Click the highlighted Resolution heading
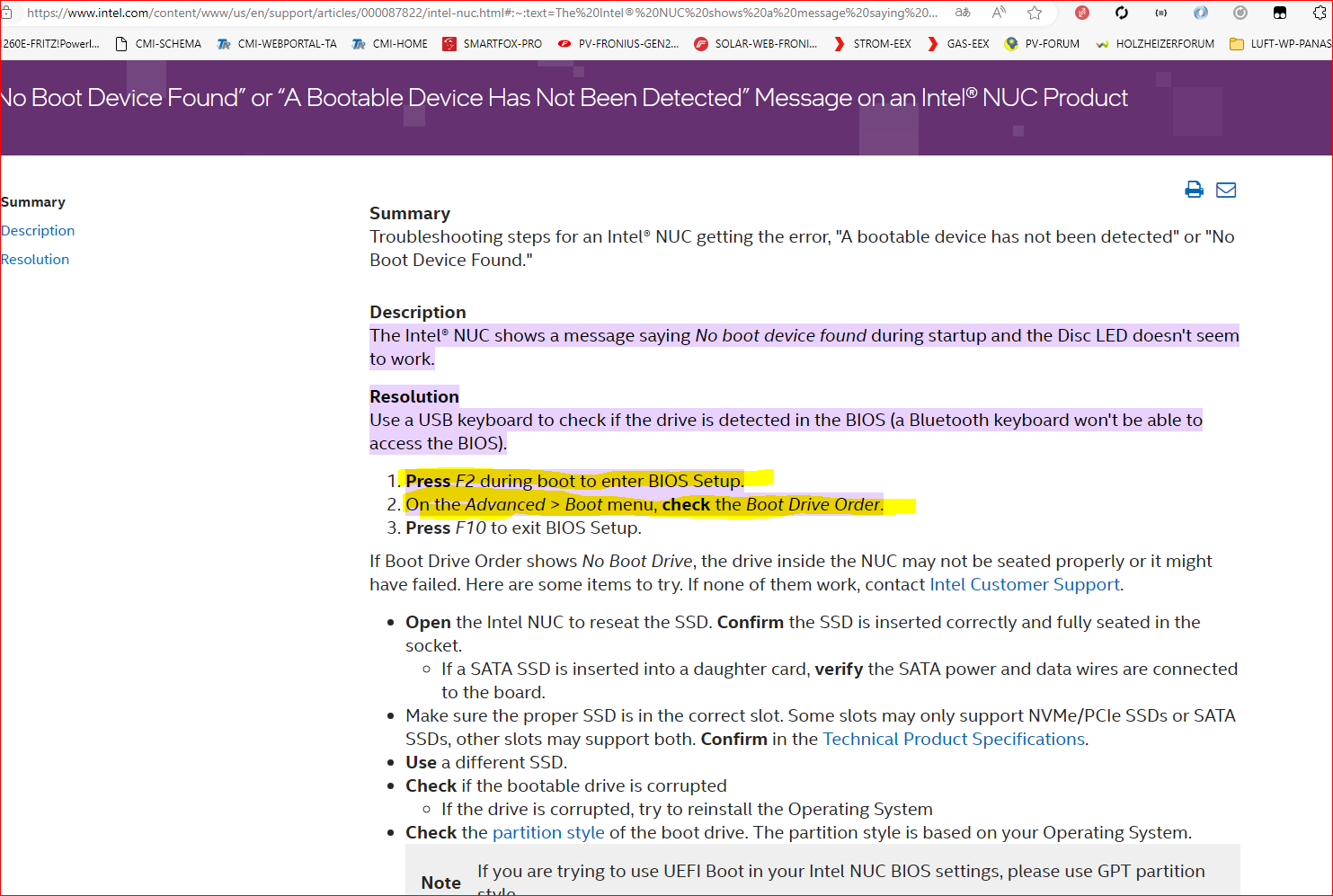 (414, 396)
